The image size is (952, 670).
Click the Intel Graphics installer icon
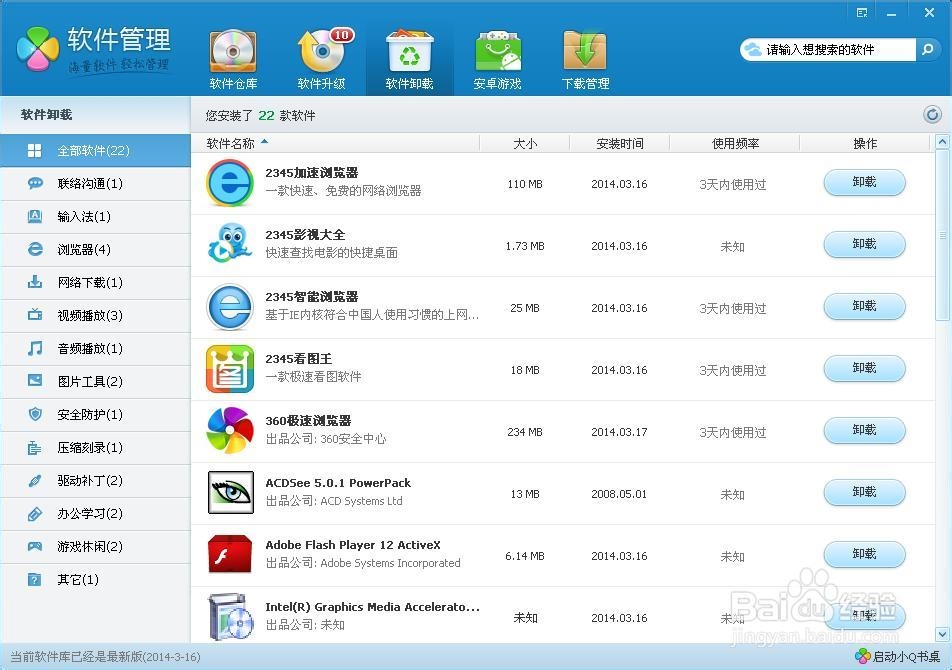(x=230, y=617)
